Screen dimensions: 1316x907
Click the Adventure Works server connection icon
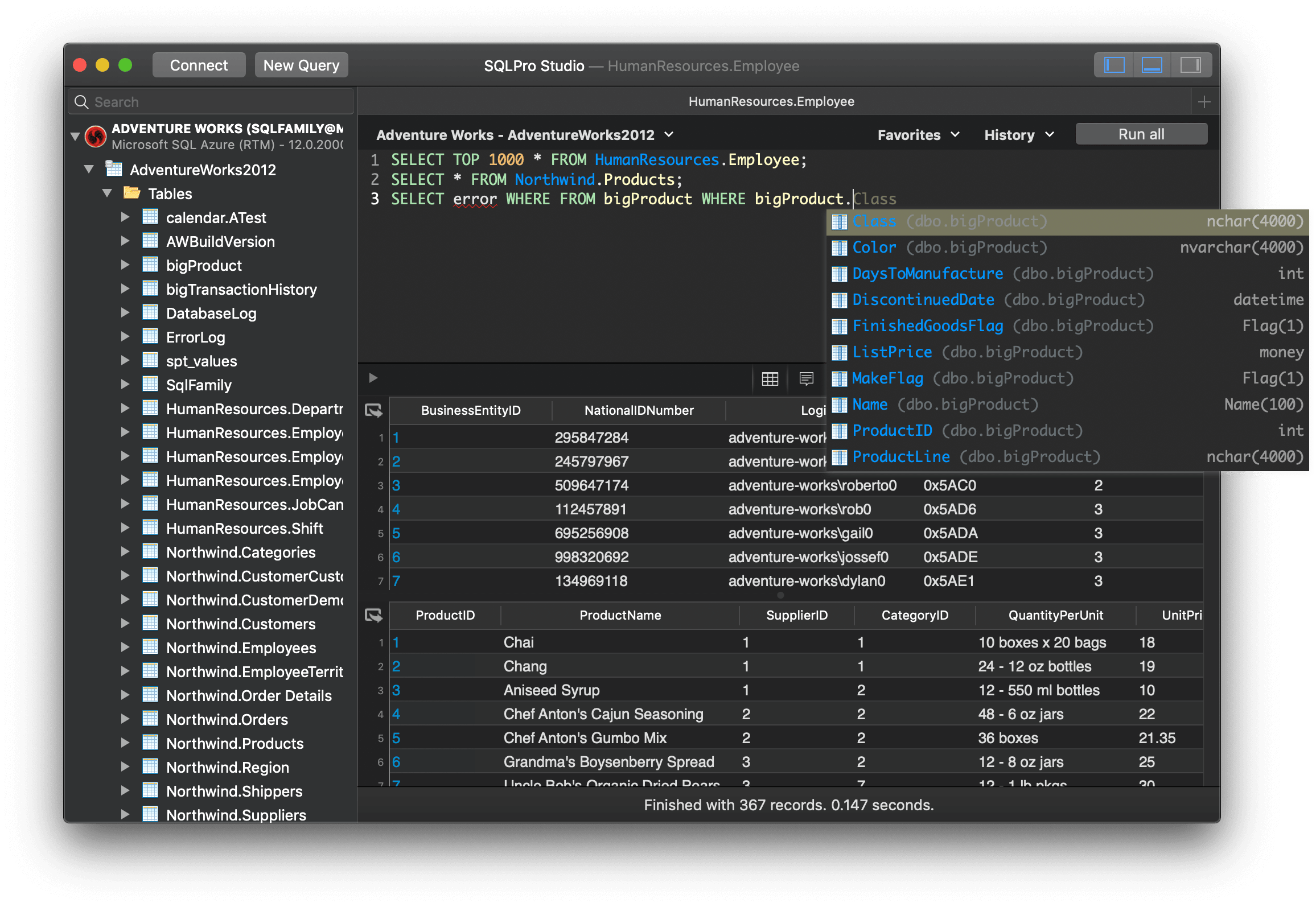pos(96,137)
